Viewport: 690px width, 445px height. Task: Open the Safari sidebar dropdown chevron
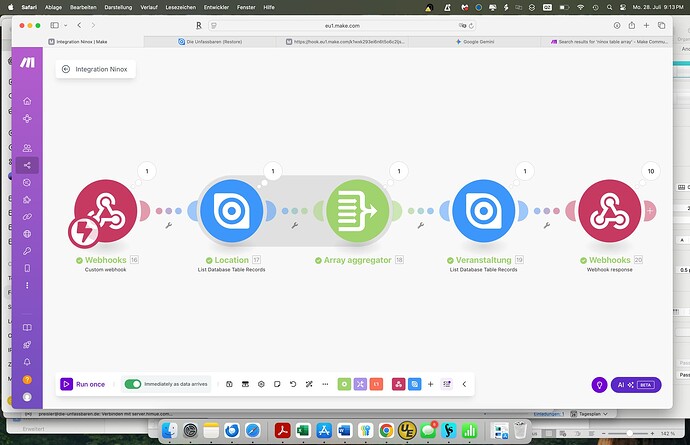[66, 26]
